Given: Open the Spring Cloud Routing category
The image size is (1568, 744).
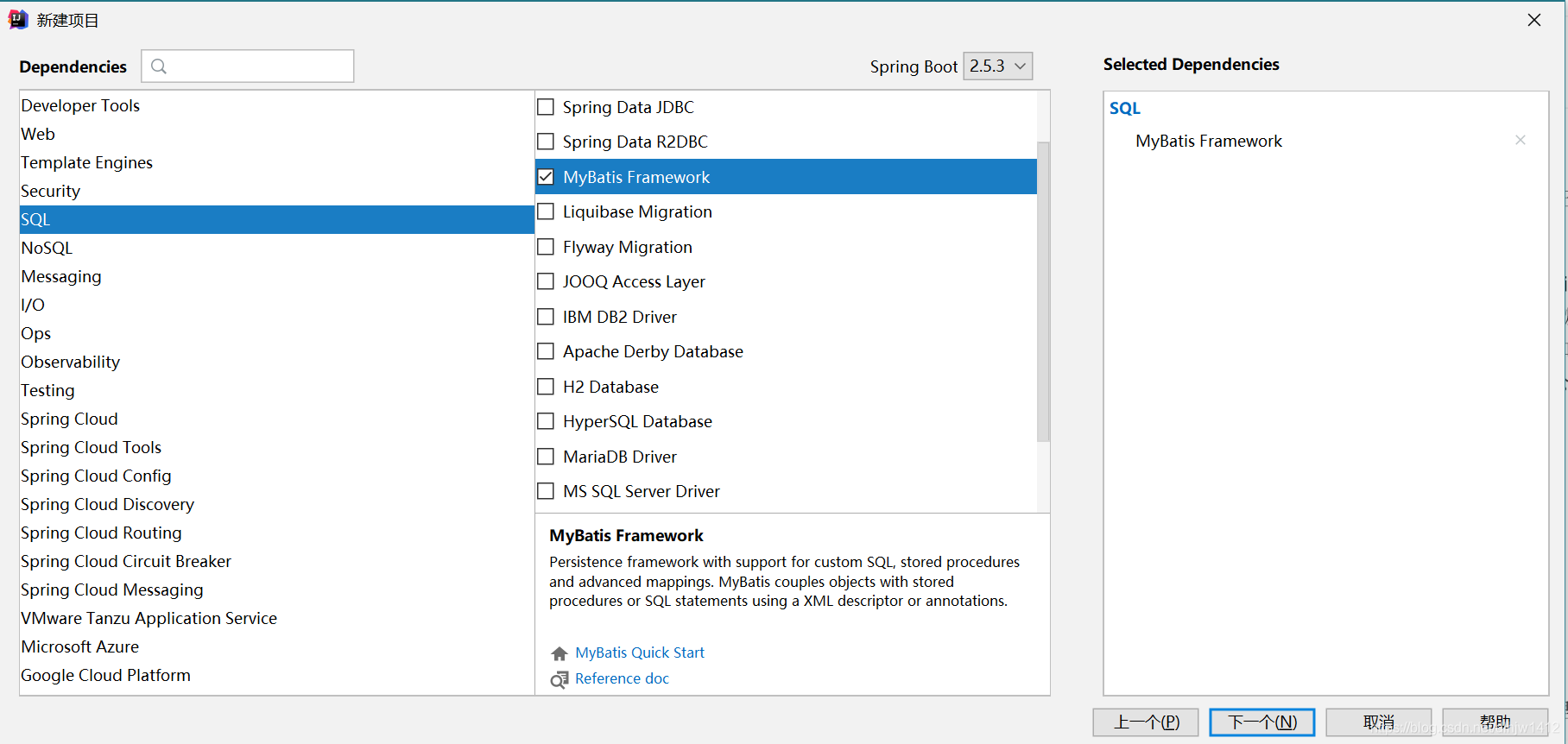Looking at the screenshot, I should 276,533.
